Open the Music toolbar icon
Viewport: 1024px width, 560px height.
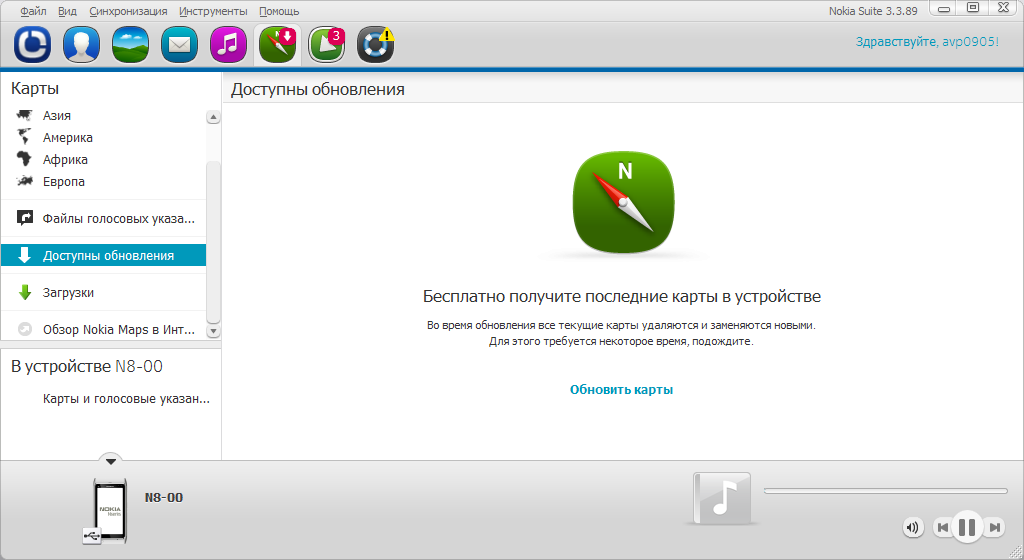tap(229, 45)
